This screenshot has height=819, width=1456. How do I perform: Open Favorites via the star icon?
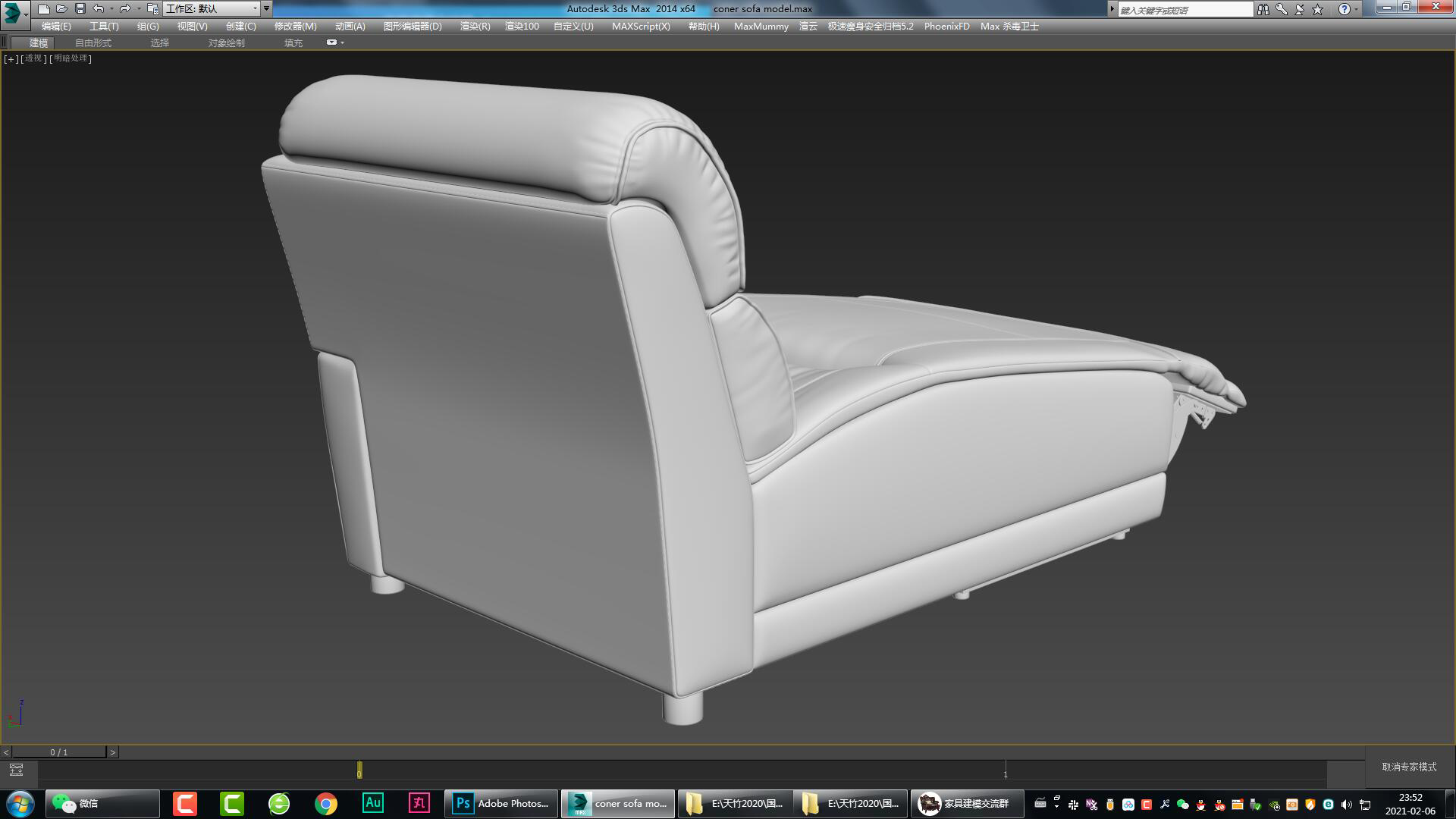pos(1316,9)
